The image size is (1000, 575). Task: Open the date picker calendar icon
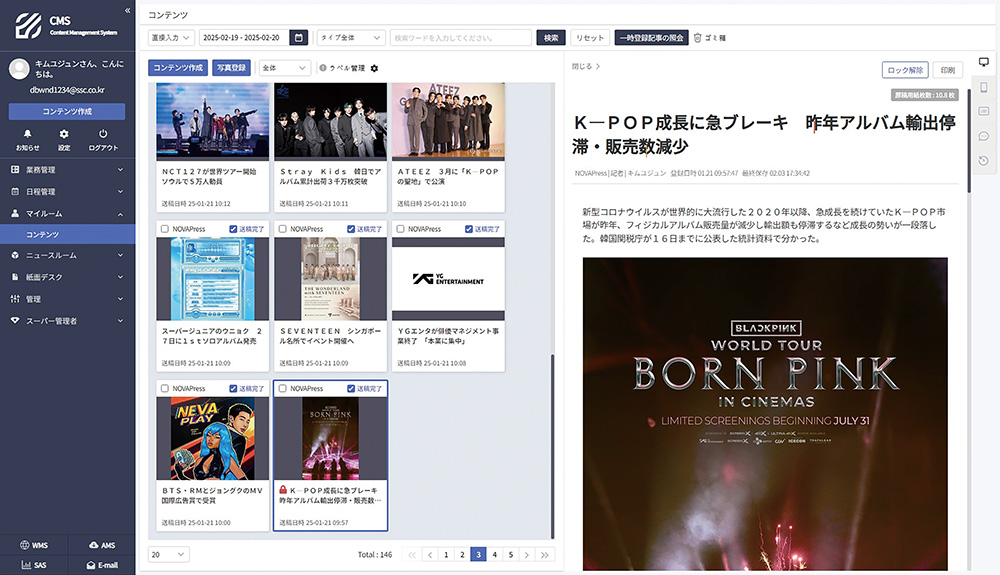tap(298, 38)
